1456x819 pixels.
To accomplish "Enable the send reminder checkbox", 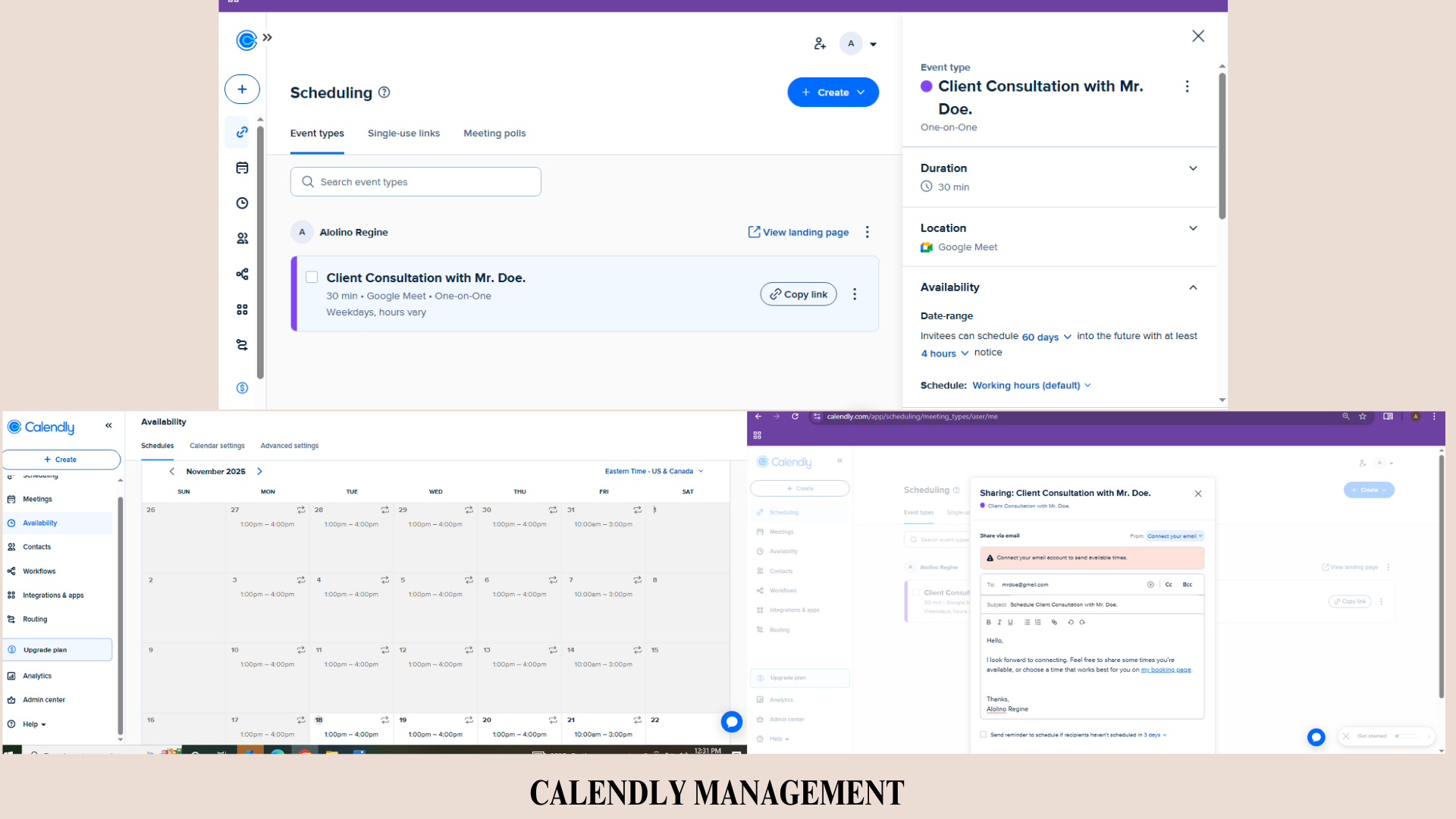I will pyautogui.click(x=984, y=735).
